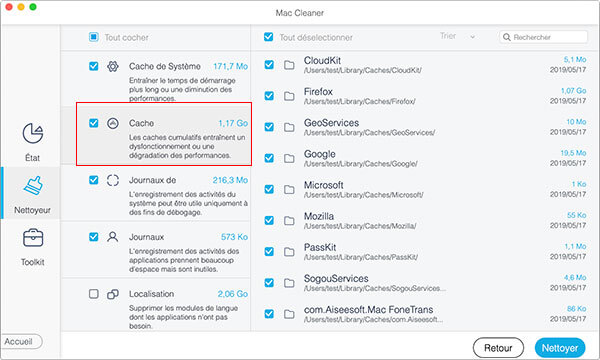Uncheck the GeoServices item checkbox

pyautogui.click(x=269, y=127)
